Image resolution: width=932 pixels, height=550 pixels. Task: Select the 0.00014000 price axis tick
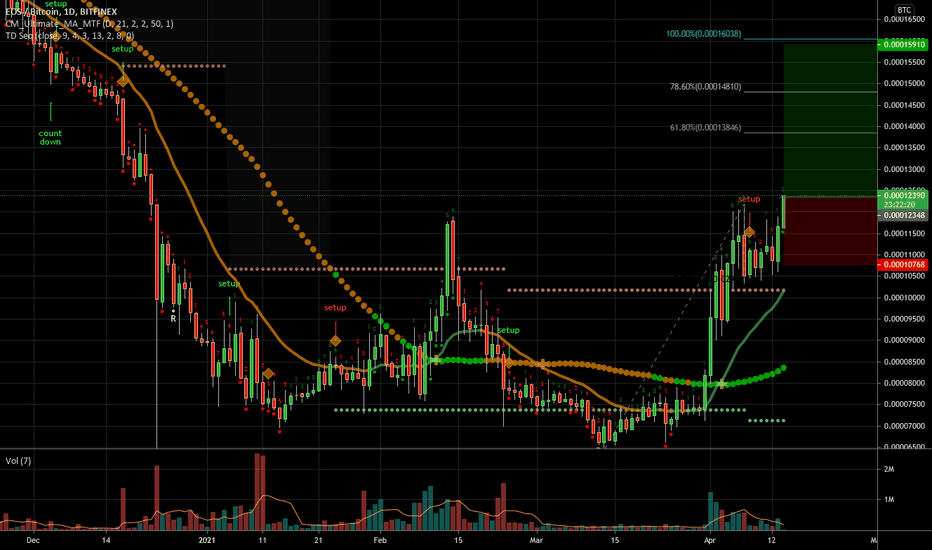click(904, 126)
